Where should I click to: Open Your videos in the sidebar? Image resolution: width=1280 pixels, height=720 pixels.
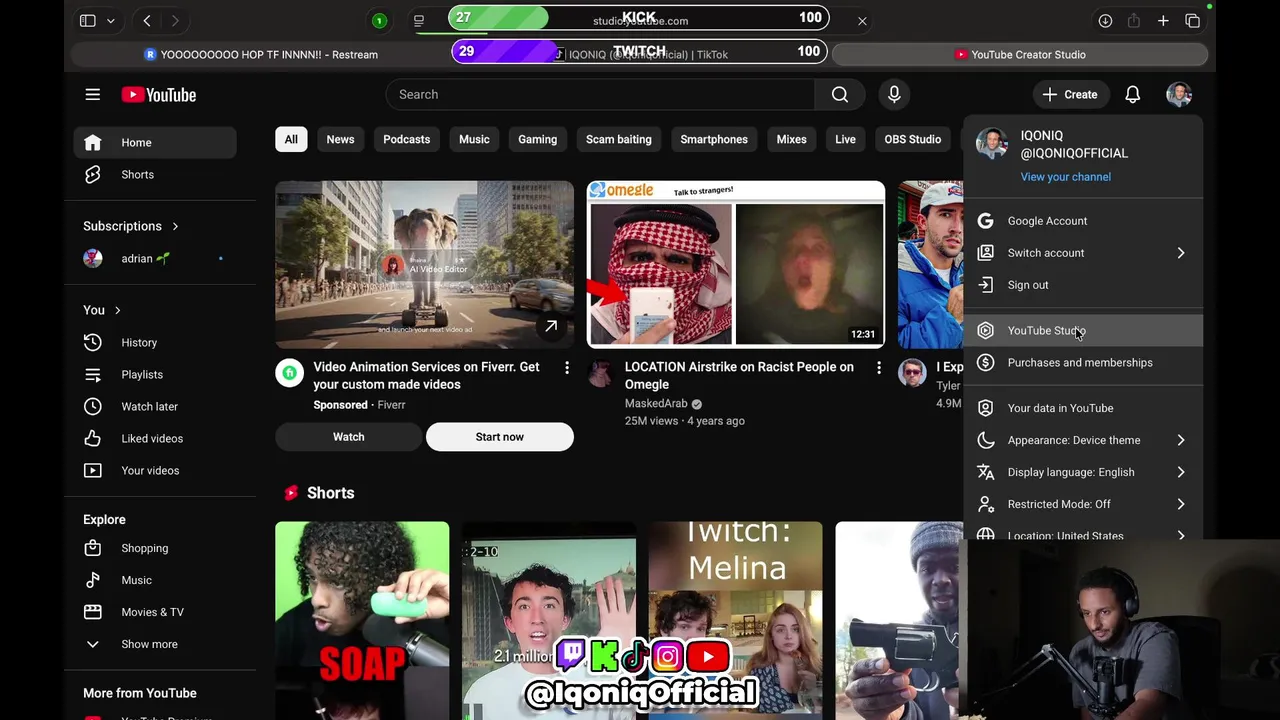point(155,470)
